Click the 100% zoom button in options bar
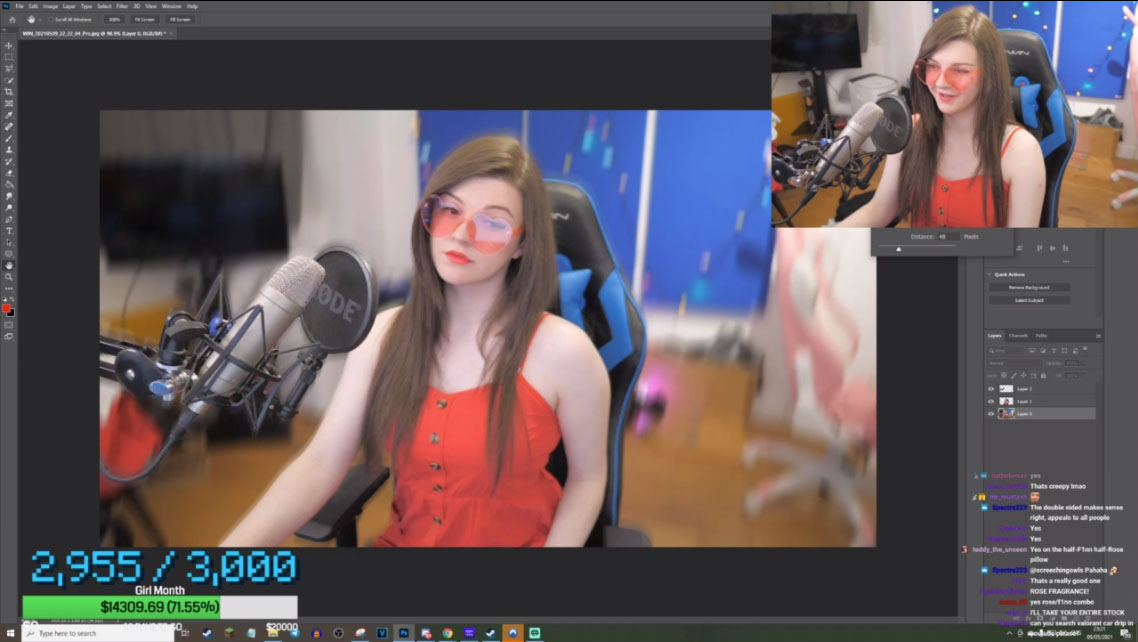The height and width of the screenshot is (642, 1138). pos(114,20)
